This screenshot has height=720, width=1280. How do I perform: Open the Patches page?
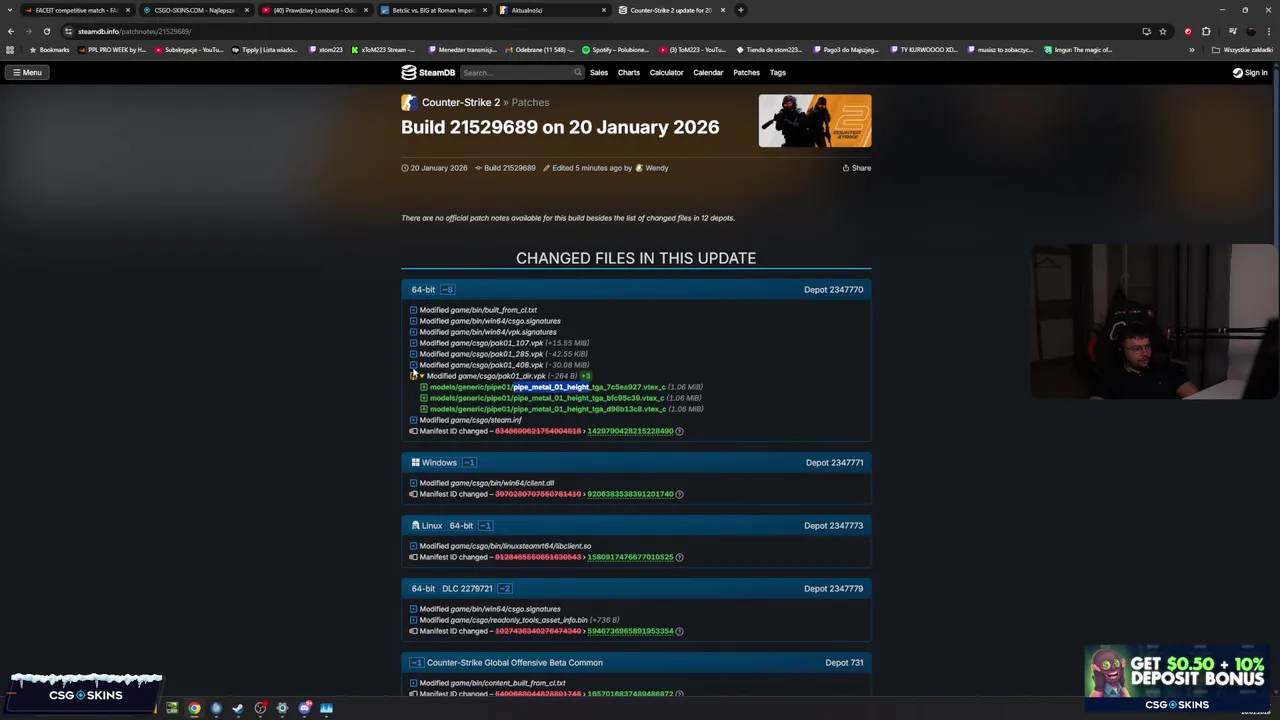[746, 72]
